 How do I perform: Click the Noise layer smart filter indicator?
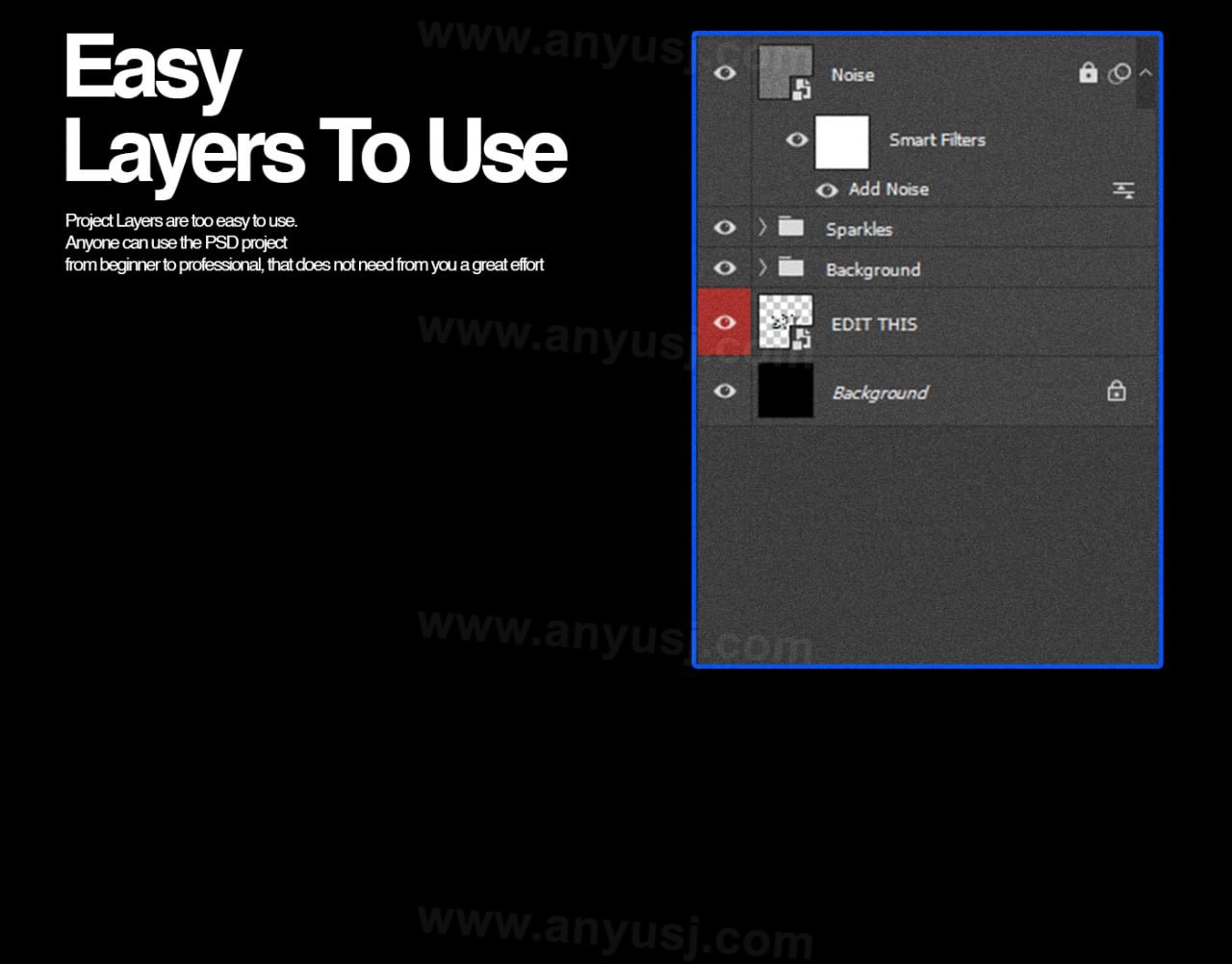coord(1118,73)
